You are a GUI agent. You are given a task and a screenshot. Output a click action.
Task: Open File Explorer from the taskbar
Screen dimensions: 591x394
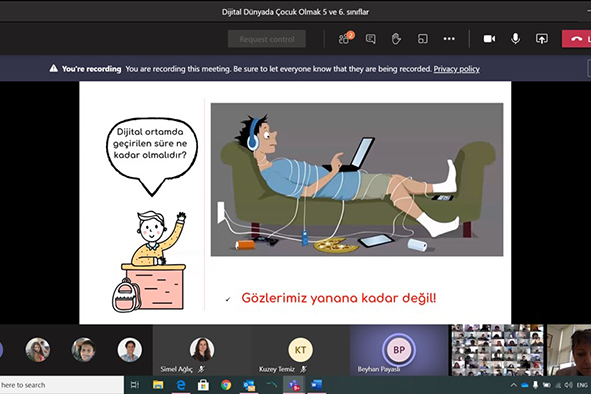(x=158, y=385)
